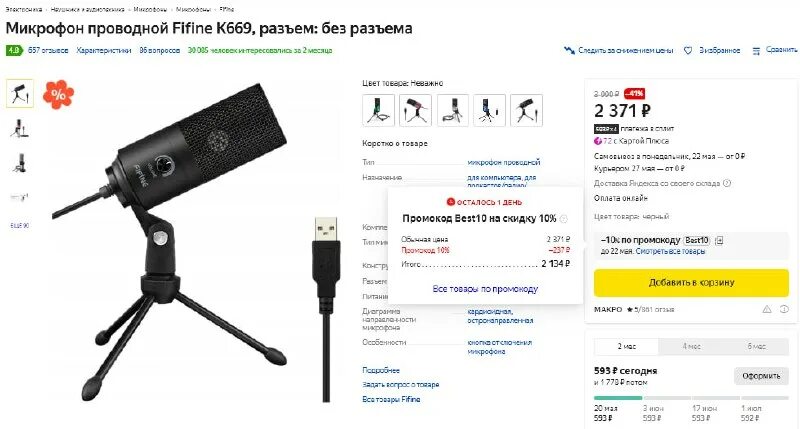The height and width of the screenshot is (429, 800).
Task: Select second microphone thumbnail in gallery
Action: click(x=20, y=128)
